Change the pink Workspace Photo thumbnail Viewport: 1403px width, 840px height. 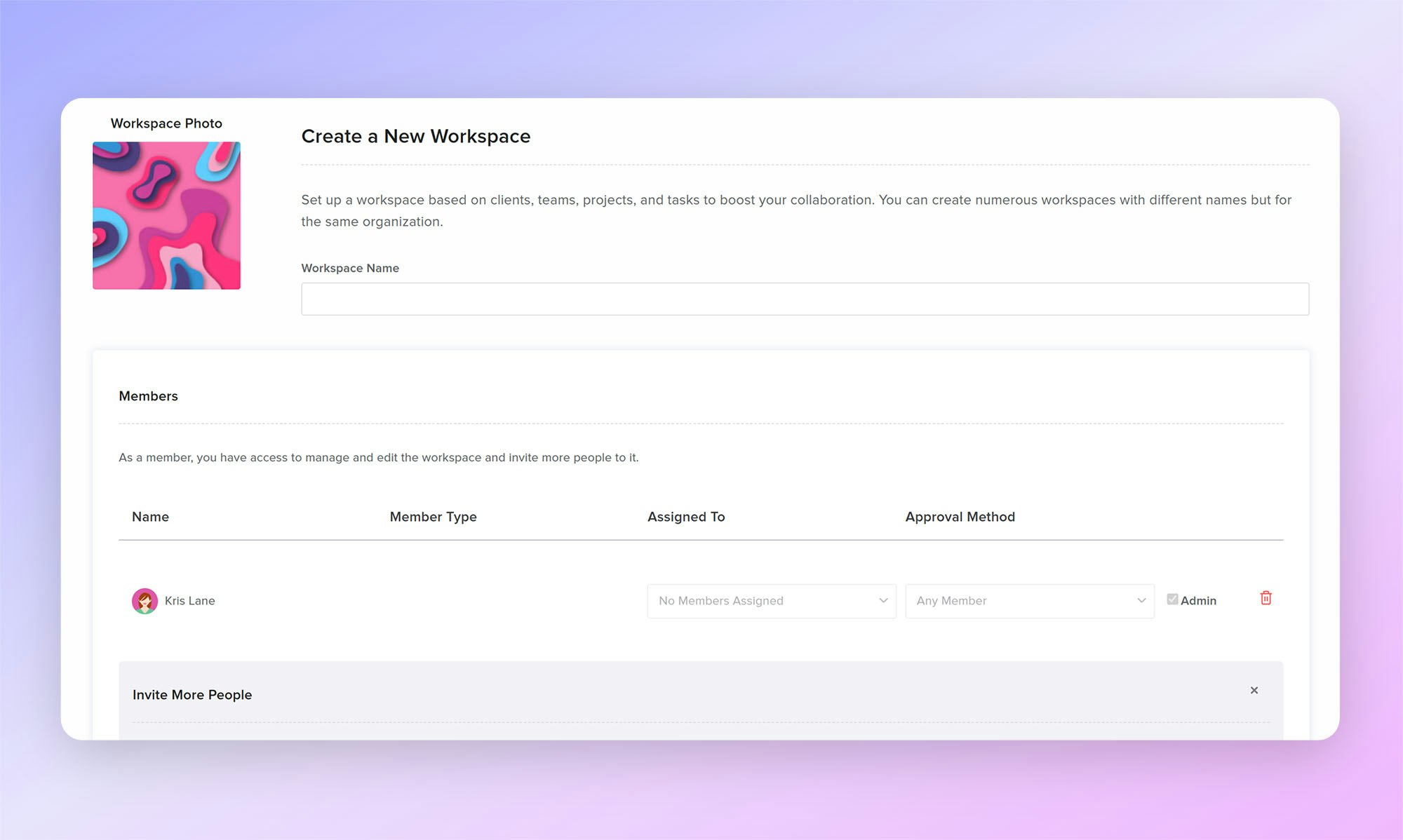(166, 215)
